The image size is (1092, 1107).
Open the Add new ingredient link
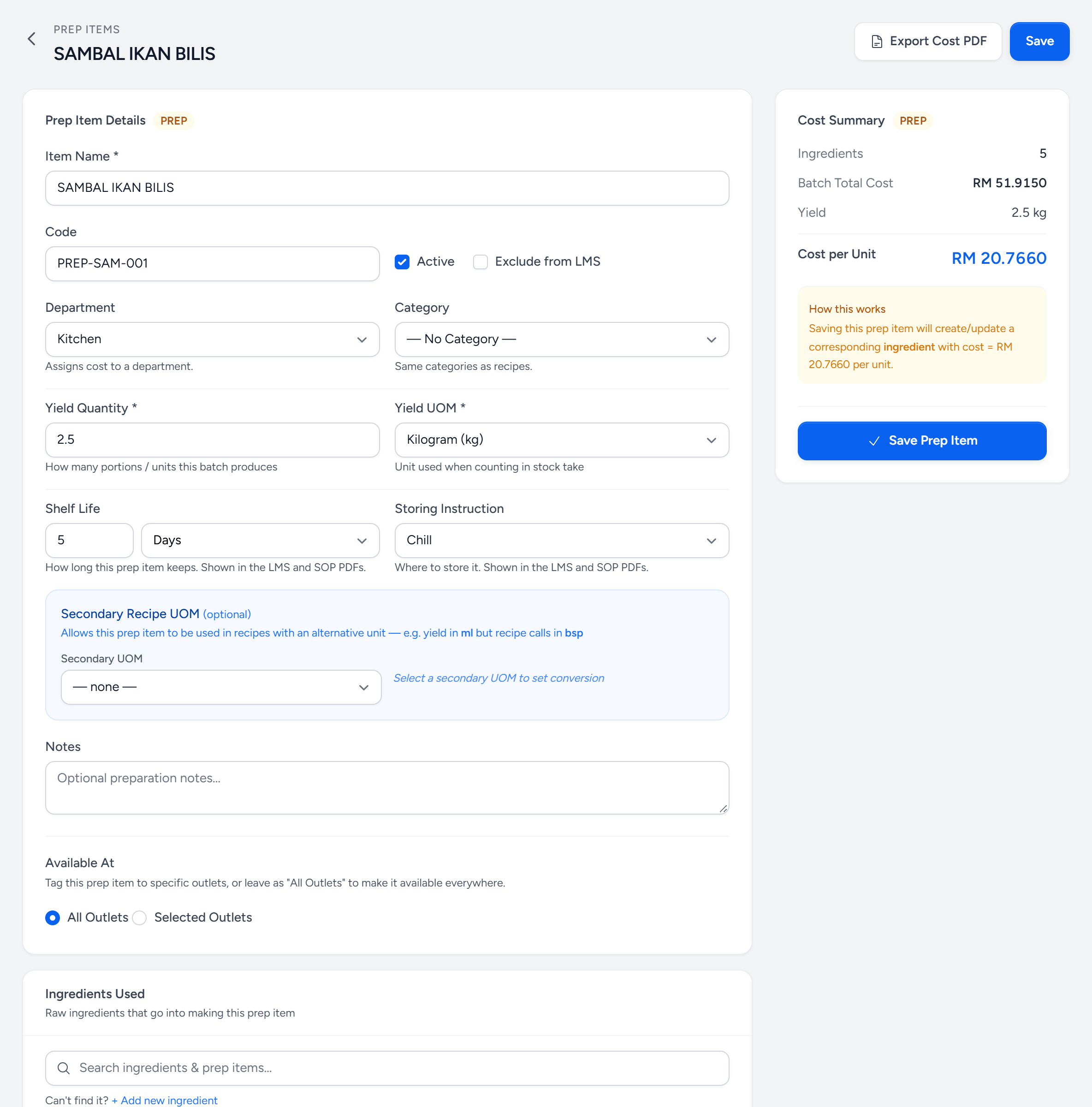pyautogui.click(x=165, y=1100)
